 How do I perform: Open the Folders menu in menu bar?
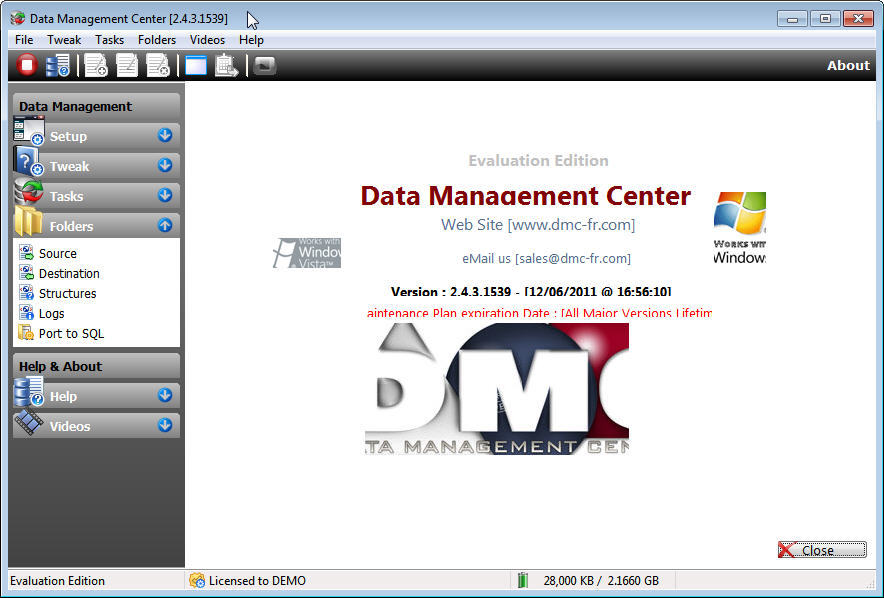[x=157, y=40]
